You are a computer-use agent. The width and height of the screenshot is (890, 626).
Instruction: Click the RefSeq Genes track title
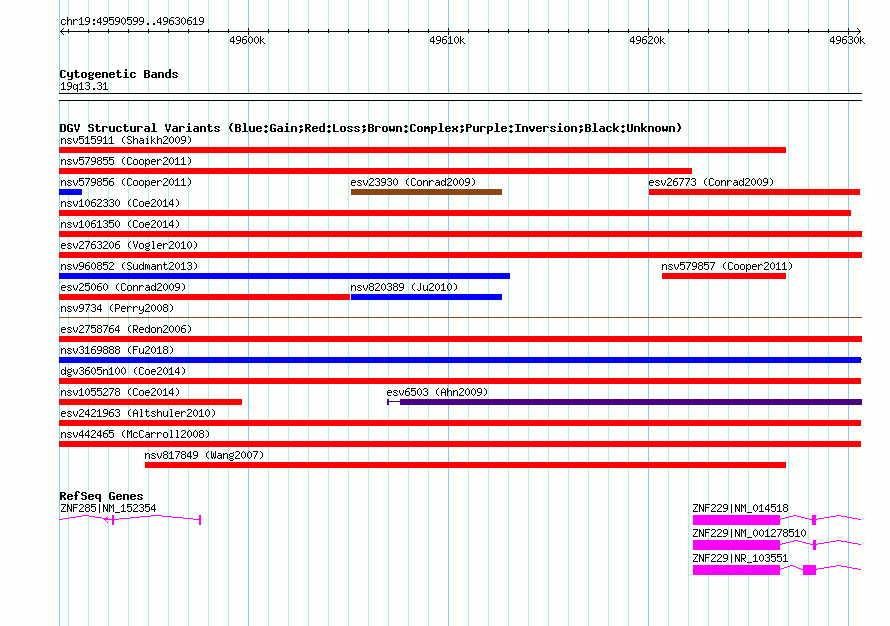(101, 495)
